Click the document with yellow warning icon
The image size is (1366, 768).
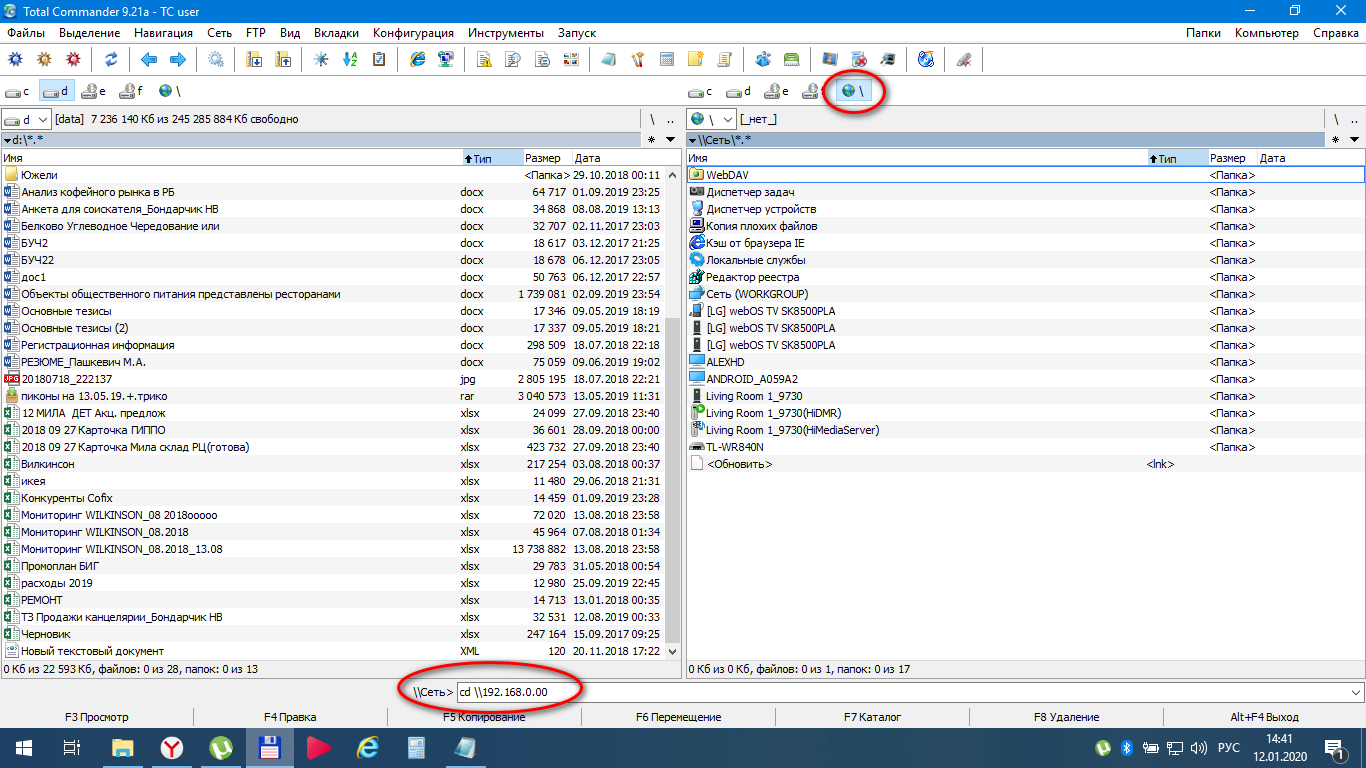(485, 59)
